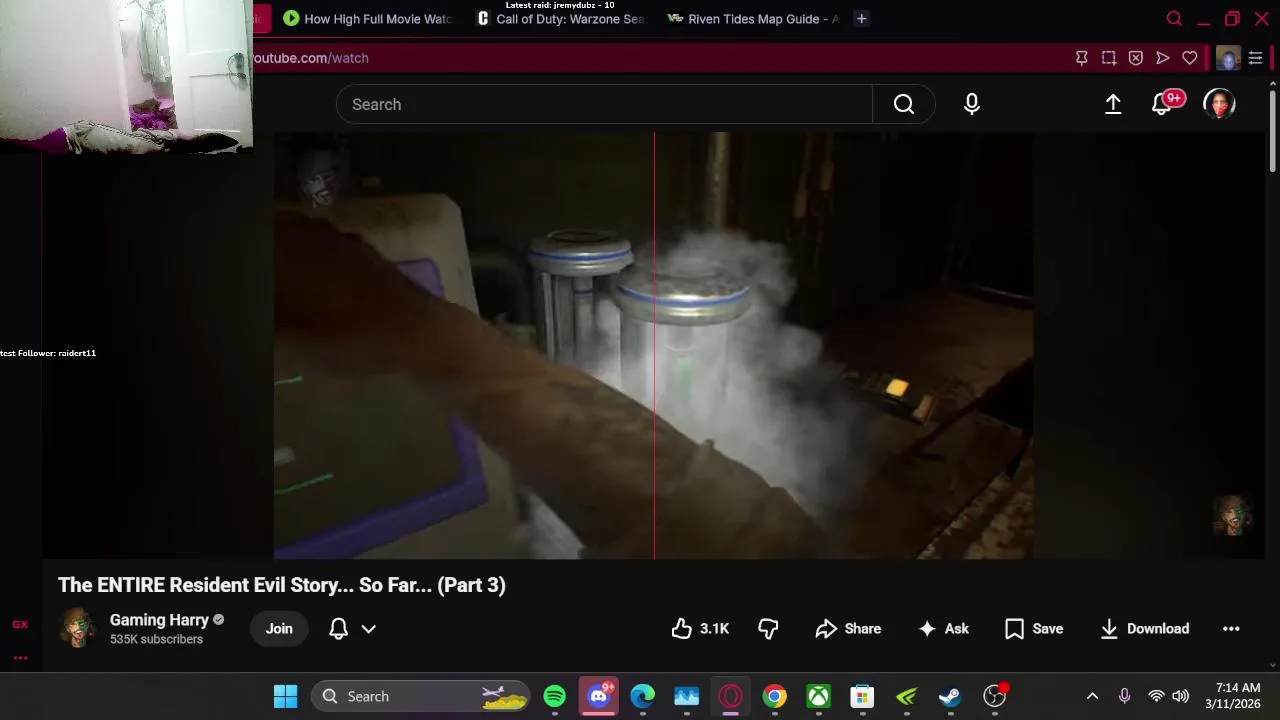Click the send/flow arrow icon in address bar
This screenshot has height=720, width=1280.
point(1163,58)
